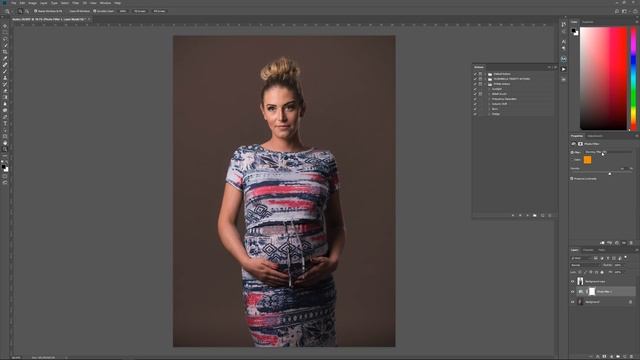This screenshot has width=640, height=360.
Task: Select the Gradient tool
Action: (5, 97)
